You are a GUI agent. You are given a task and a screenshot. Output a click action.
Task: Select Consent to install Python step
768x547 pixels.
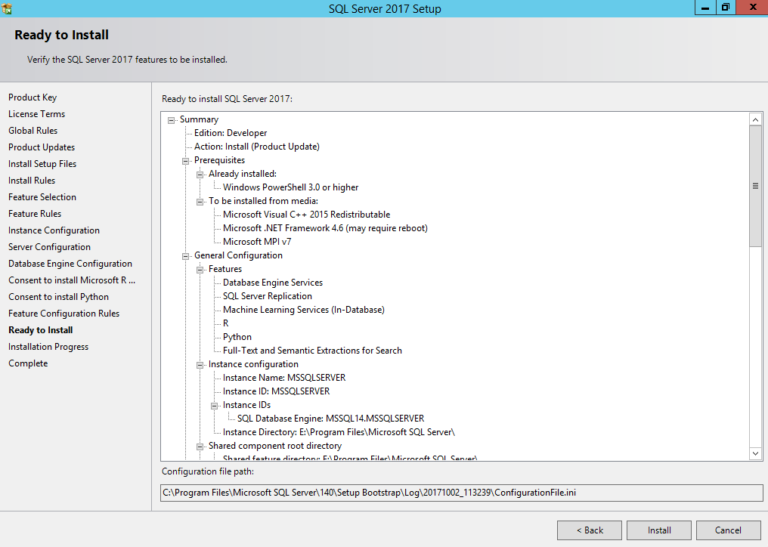[x=58, y=297]
